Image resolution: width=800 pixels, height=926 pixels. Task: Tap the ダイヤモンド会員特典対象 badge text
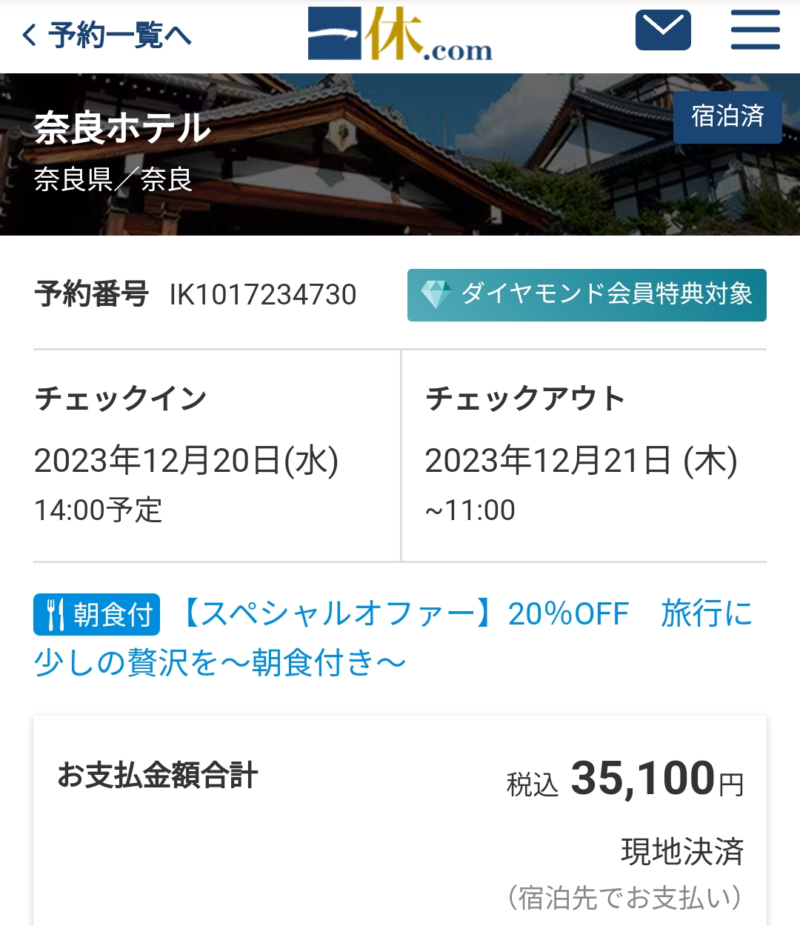pos(606,294)
